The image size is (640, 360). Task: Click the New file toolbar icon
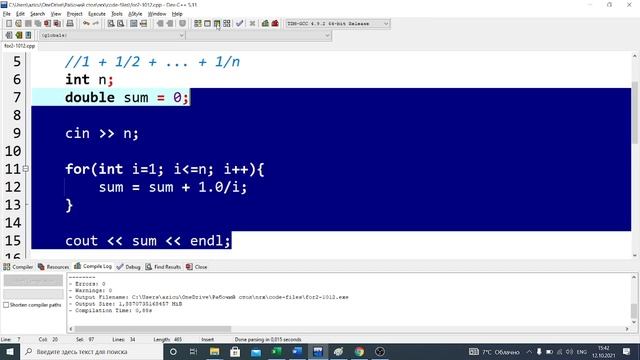coord(9,24)
